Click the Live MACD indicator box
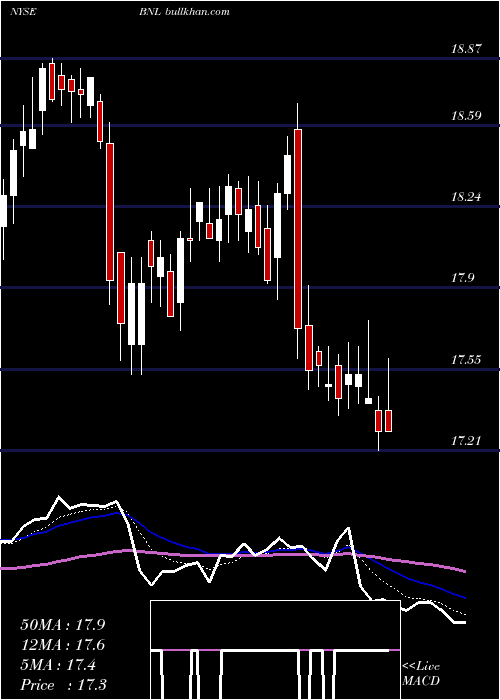The height and width of the screenshot is (700, 500). 275,650
